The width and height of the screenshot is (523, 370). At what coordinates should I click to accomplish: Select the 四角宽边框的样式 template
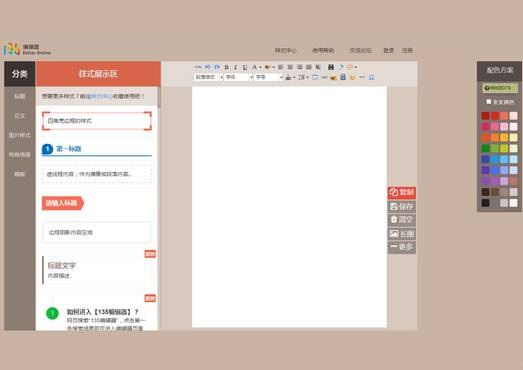[x=97, y=121]
